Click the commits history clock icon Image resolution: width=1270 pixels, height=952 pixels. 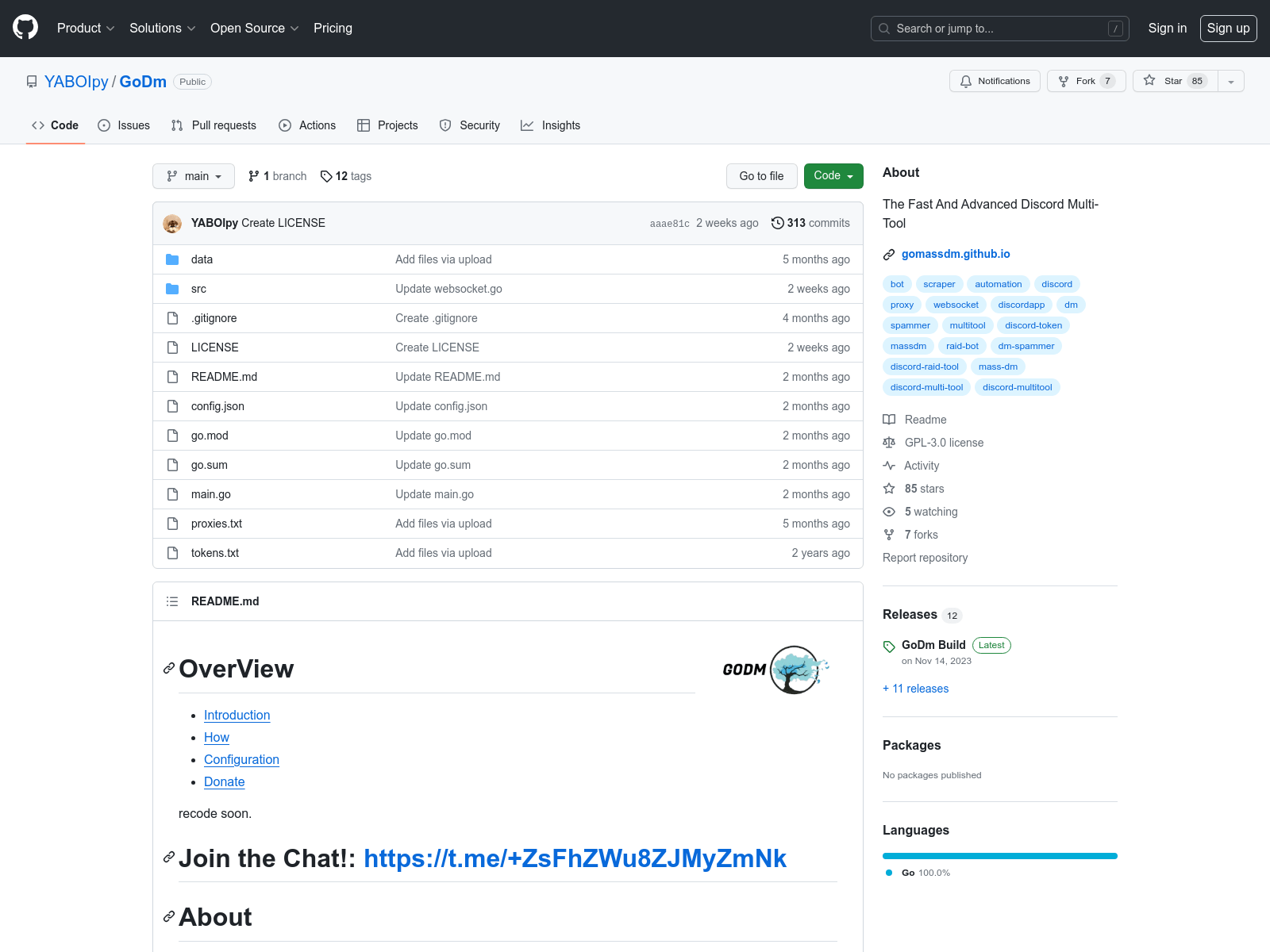778,223
